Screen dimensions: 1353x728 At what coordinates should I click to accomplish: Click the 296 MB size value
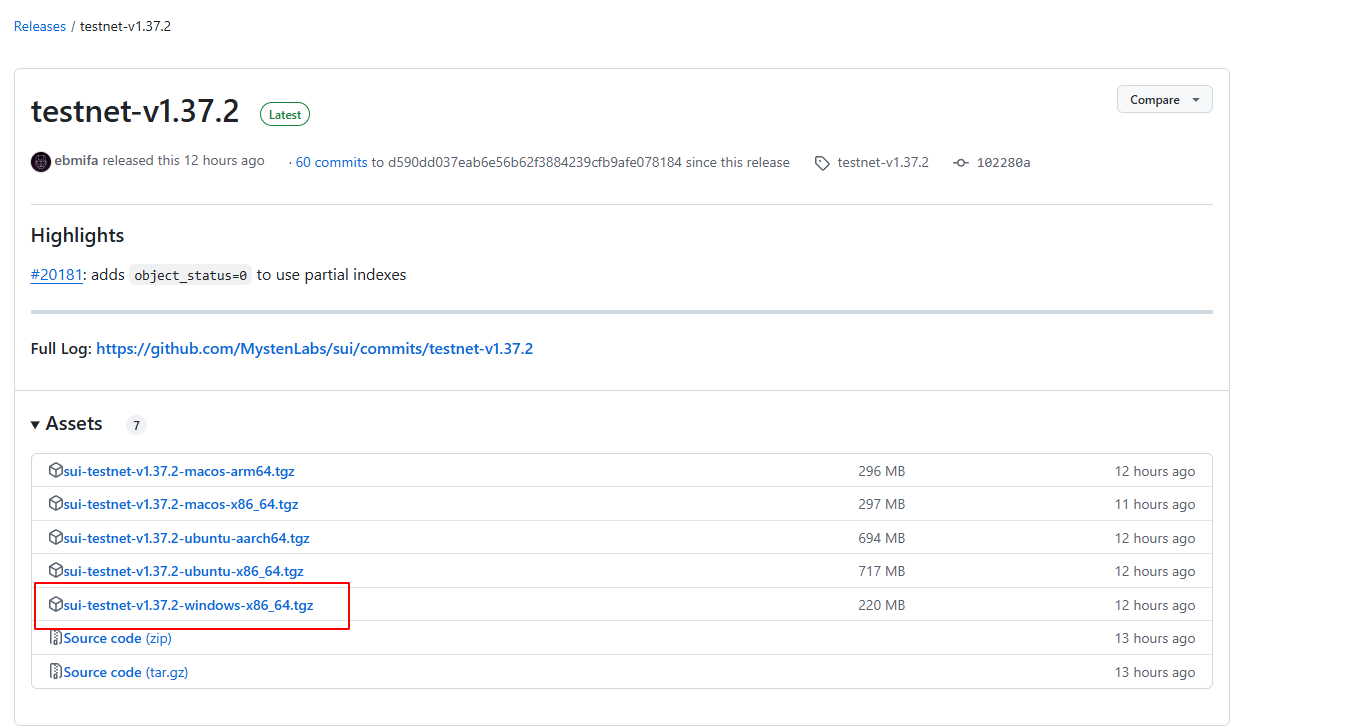881,471
